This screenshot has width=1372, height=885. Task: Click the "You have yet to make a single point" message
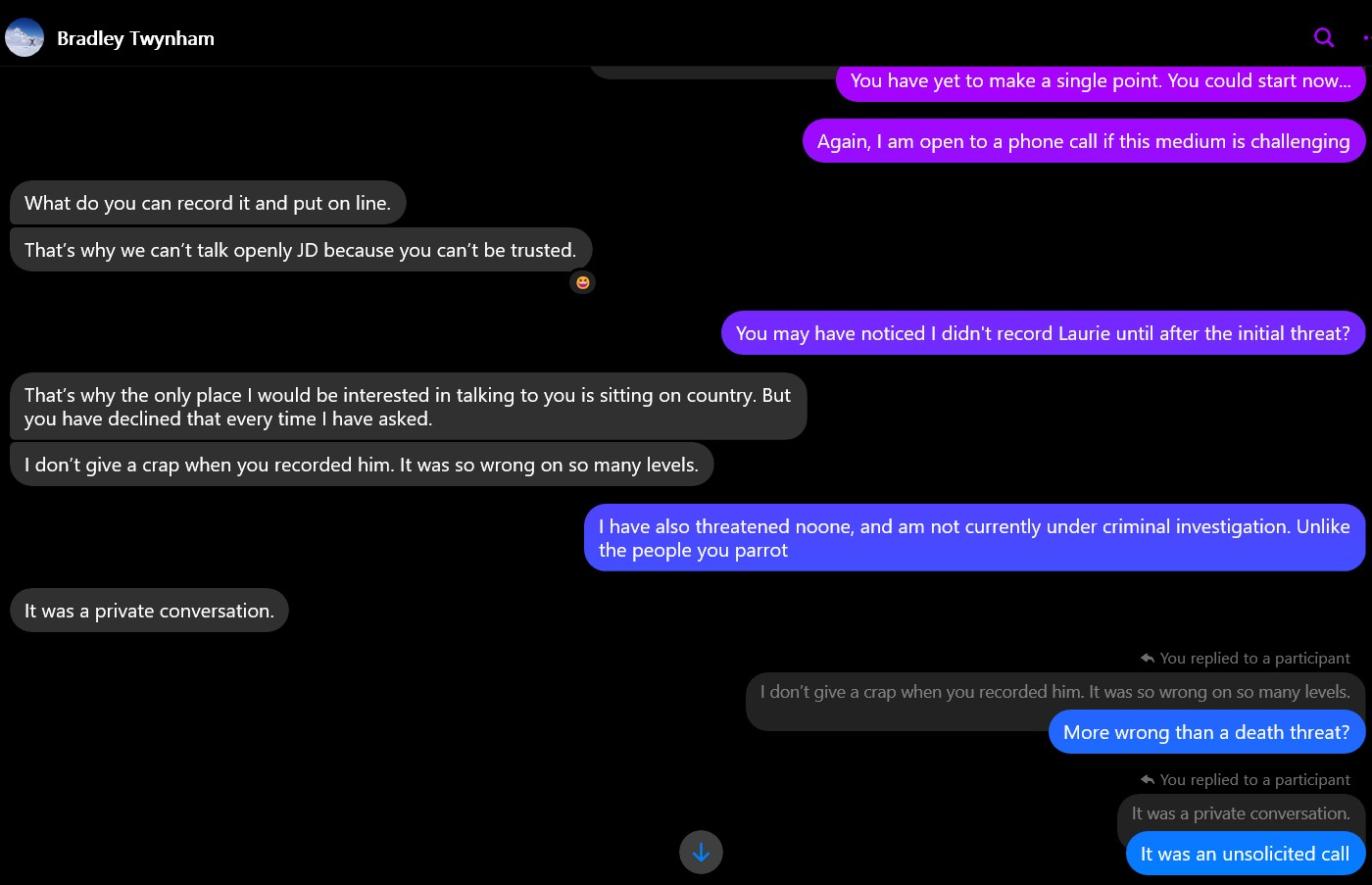(1100, 81)
